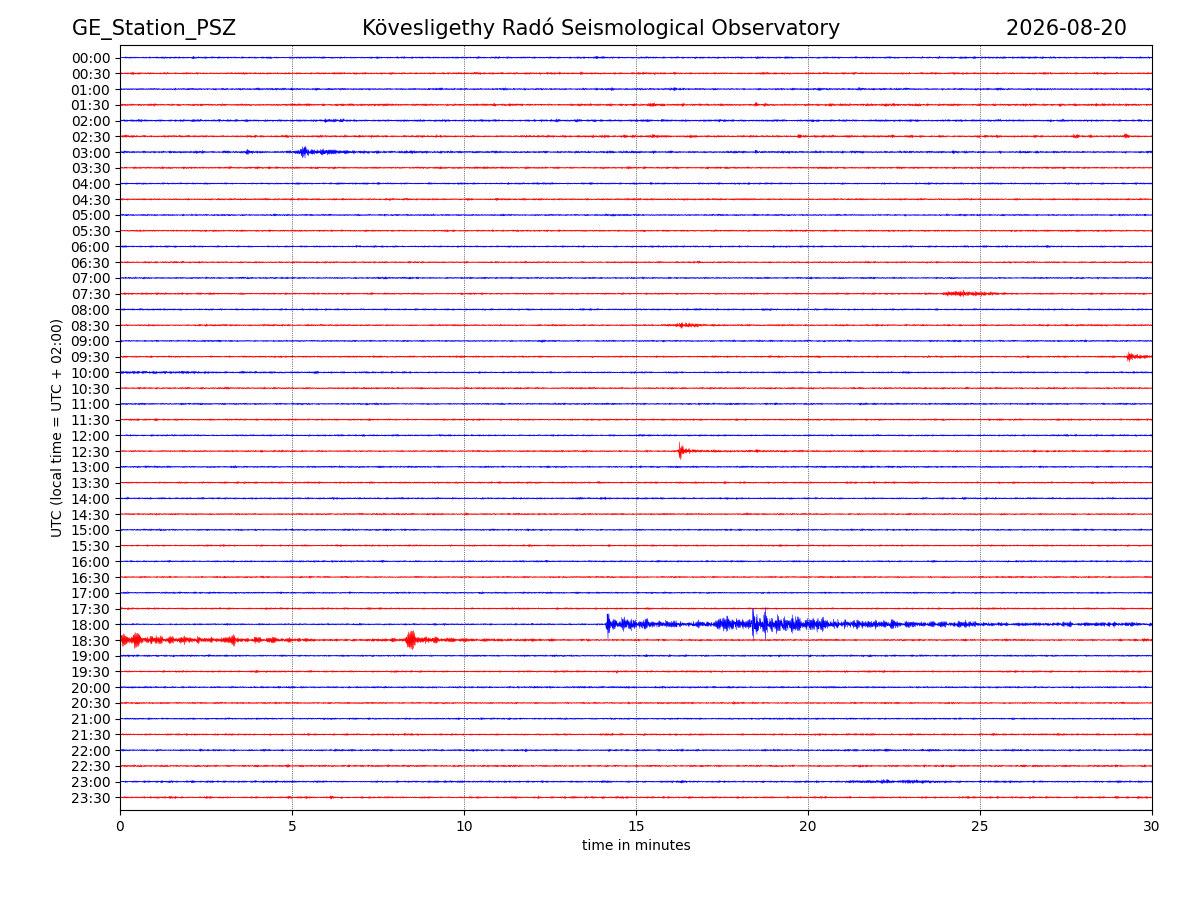Select the 08:30 time row label

(x=91, y=325)
